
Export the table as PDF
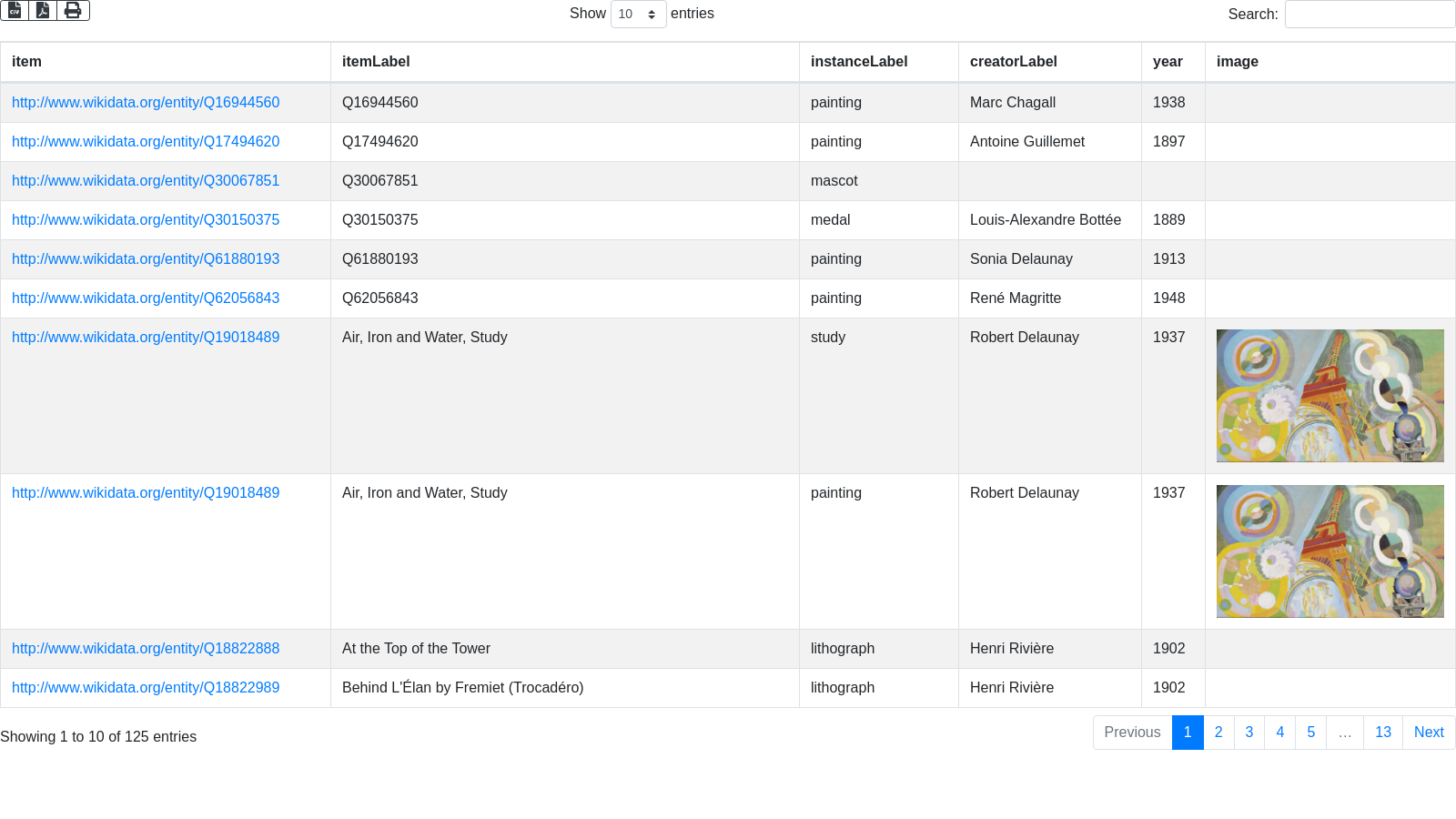[43, 11]
